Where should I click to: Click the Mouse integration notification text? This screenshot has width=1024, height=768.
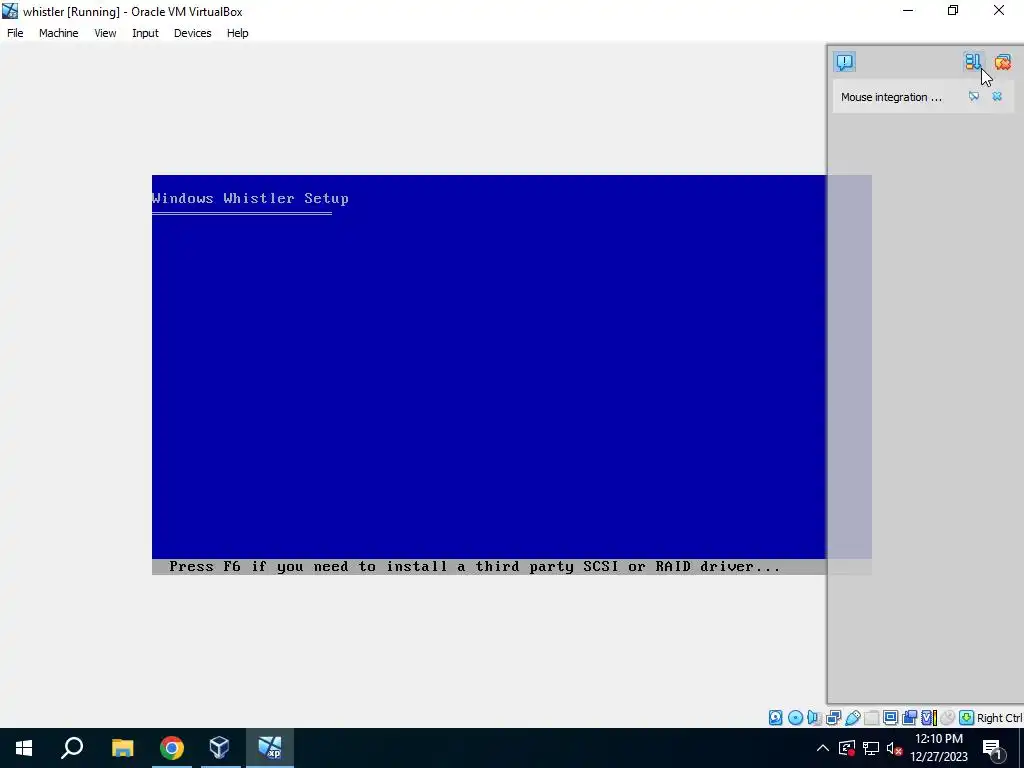coord(891,97)
